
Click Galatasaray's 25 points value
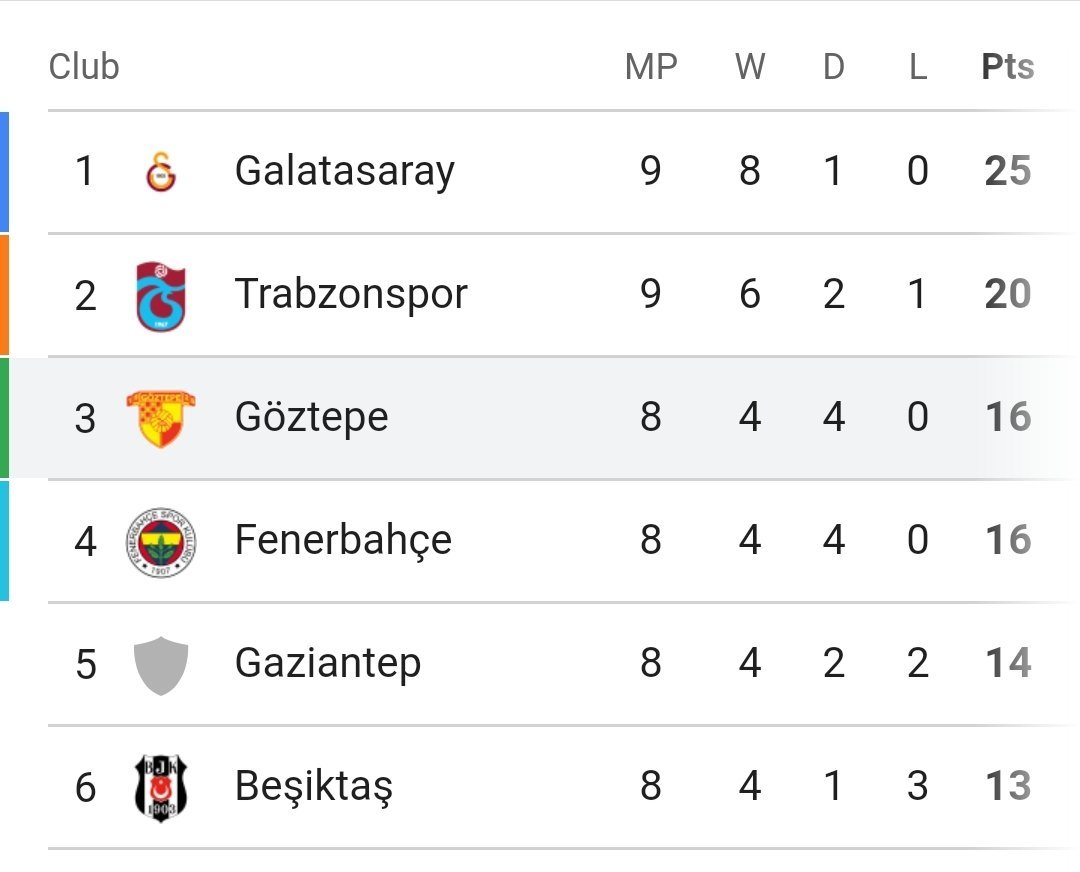pos(1007,172)
